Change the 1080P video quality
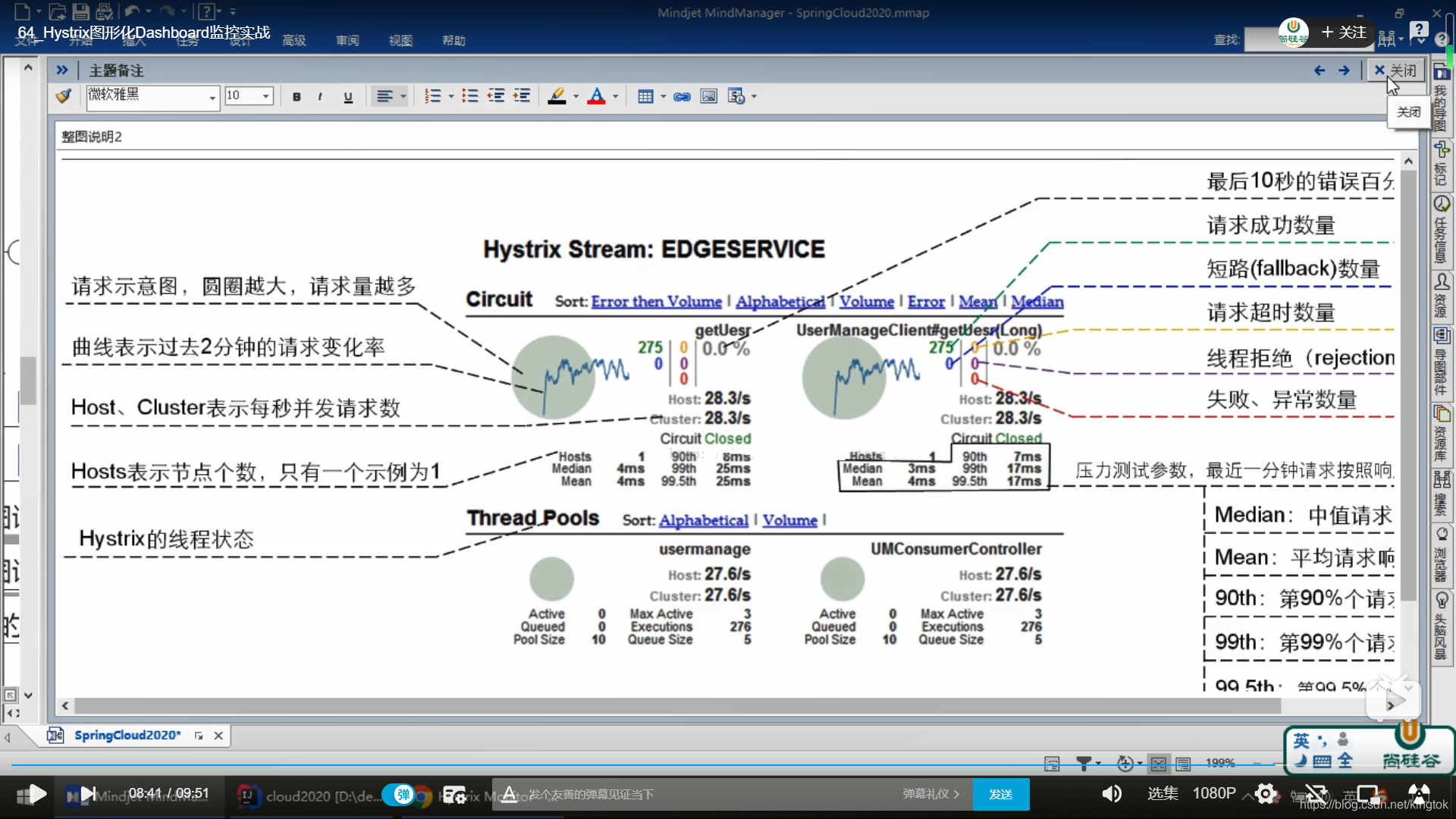This screenshot has height=819, width=1456. pyautogui.click(x=1214, y=793)
